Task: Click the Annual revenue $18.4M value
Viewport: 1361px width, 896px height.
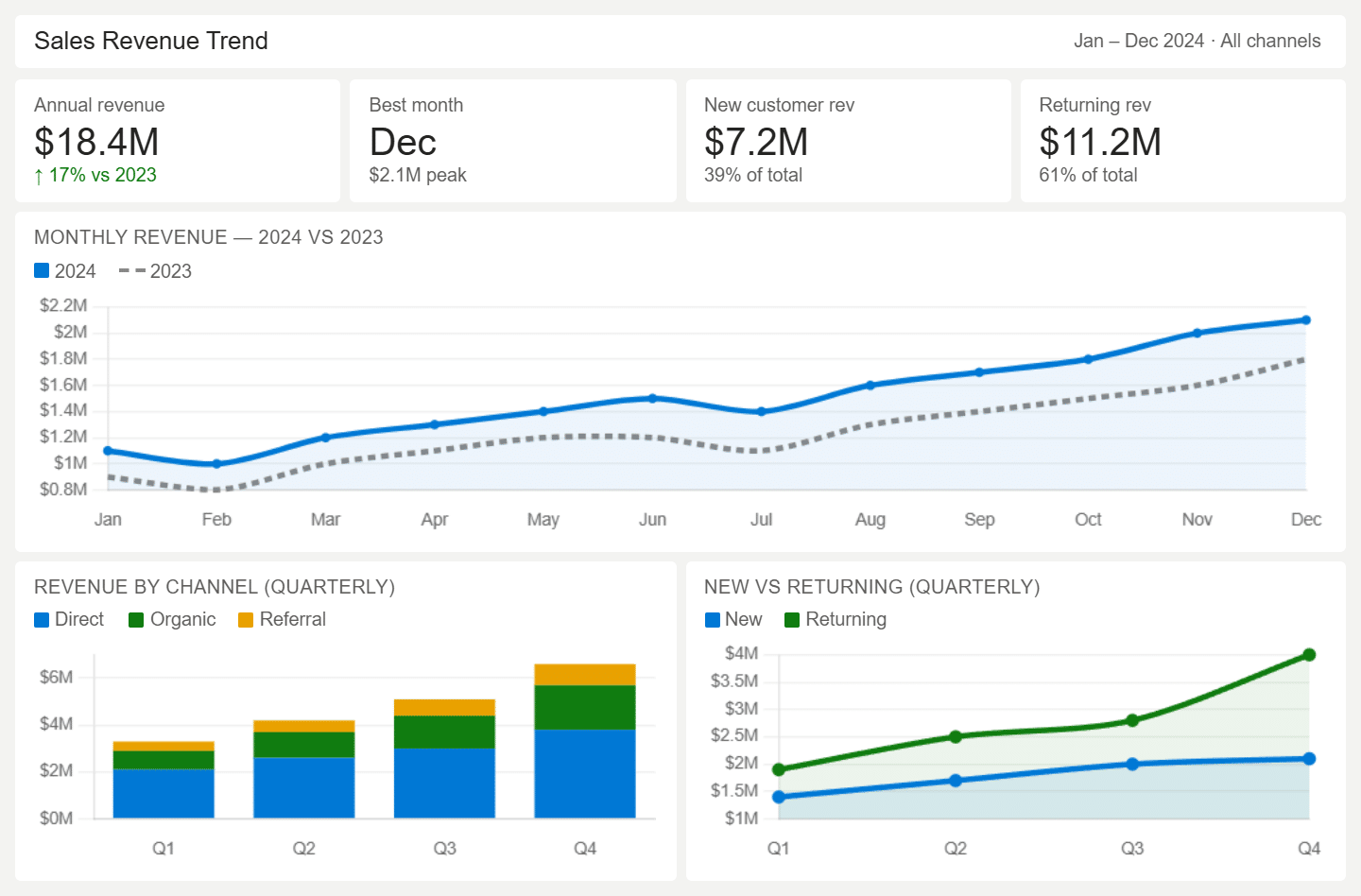Action: coord(96,142)
